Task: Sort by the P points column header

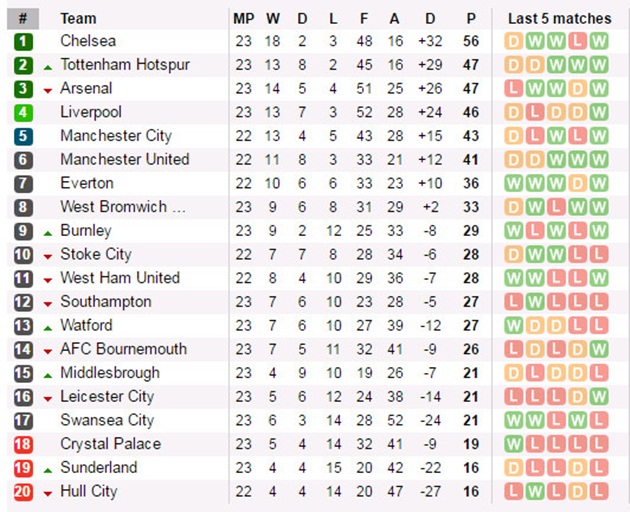Action: [471, 18]
